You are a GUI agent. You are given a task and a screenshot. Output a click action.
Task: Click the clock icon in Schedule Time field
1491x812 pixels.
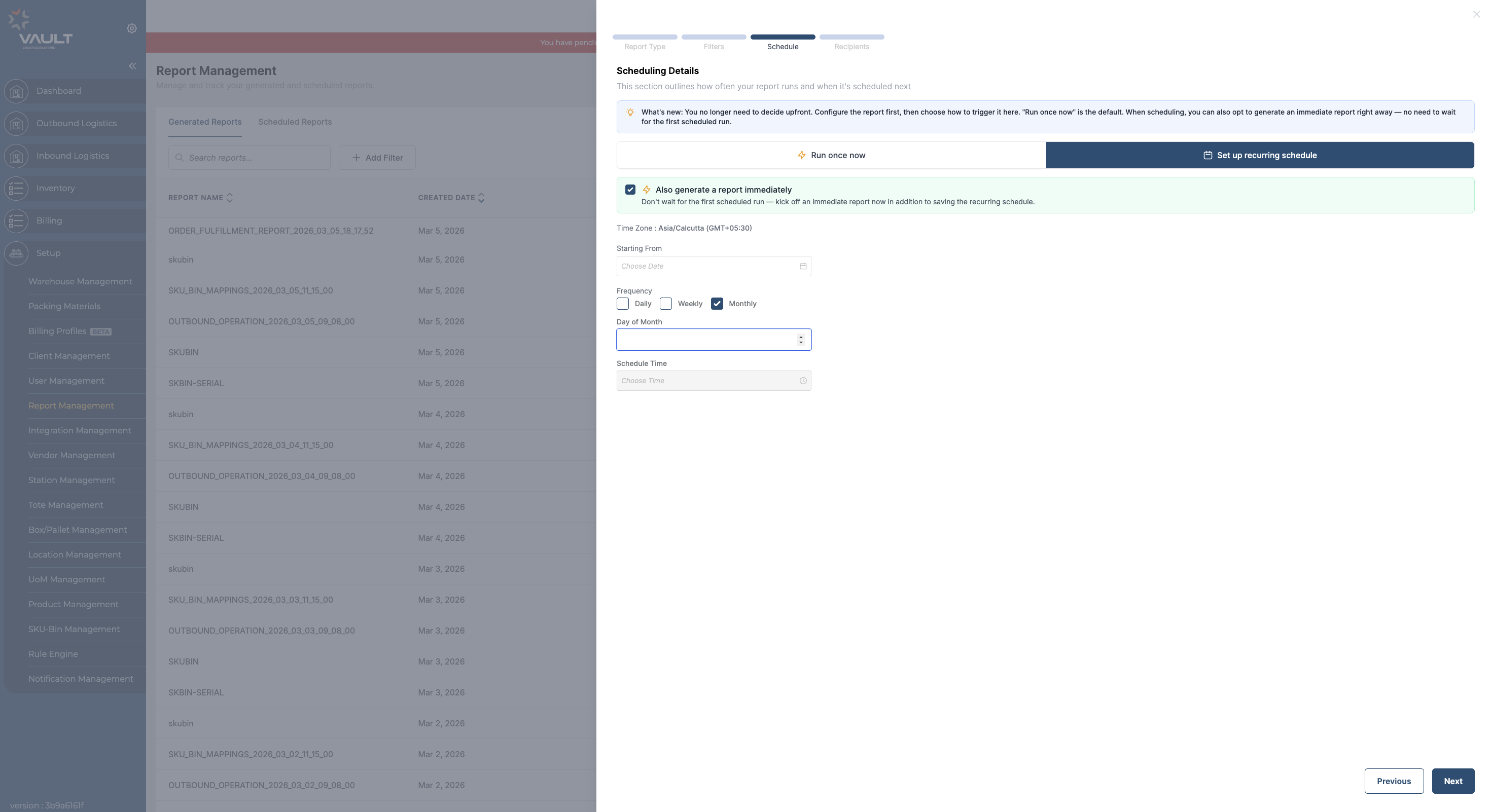click(x=803, y=381)
